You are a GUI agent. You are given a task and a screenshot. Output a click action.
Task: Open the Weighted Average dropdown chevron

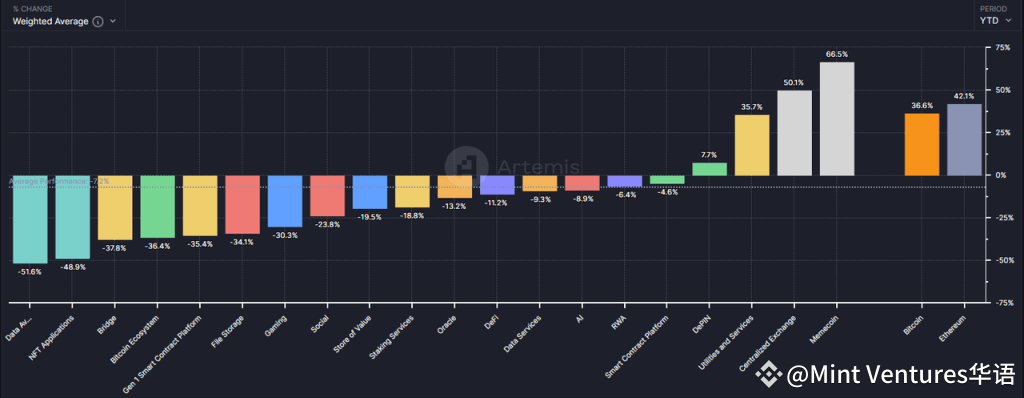coord(113,21)
